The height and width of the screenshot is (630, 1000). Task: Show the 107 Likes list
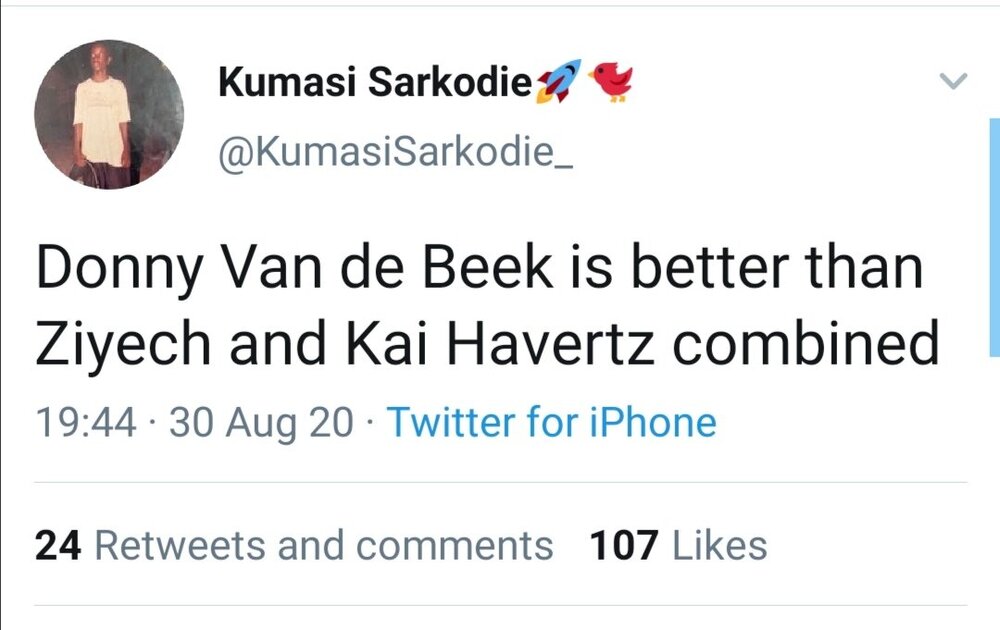click(678, 546)
